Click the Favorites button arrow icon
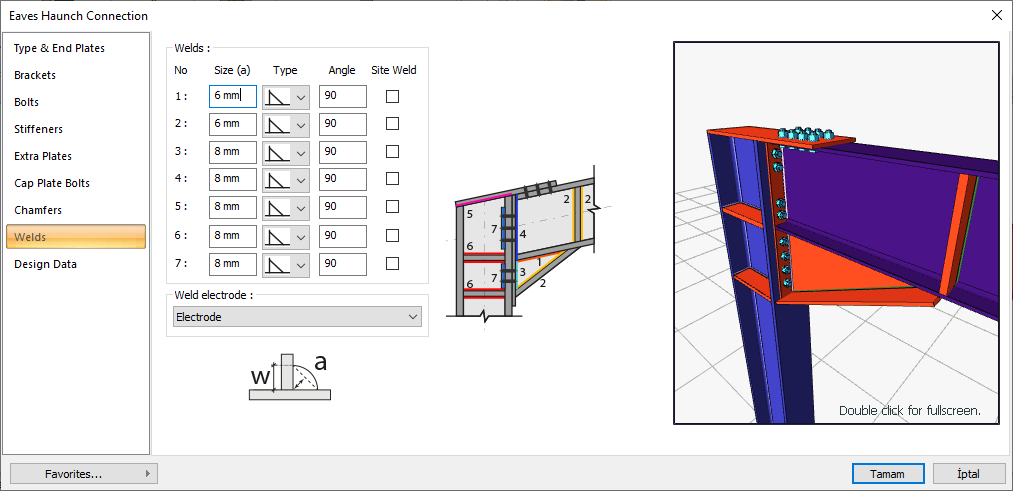This screenshot has width=1013, height=491. coord(148,474)
